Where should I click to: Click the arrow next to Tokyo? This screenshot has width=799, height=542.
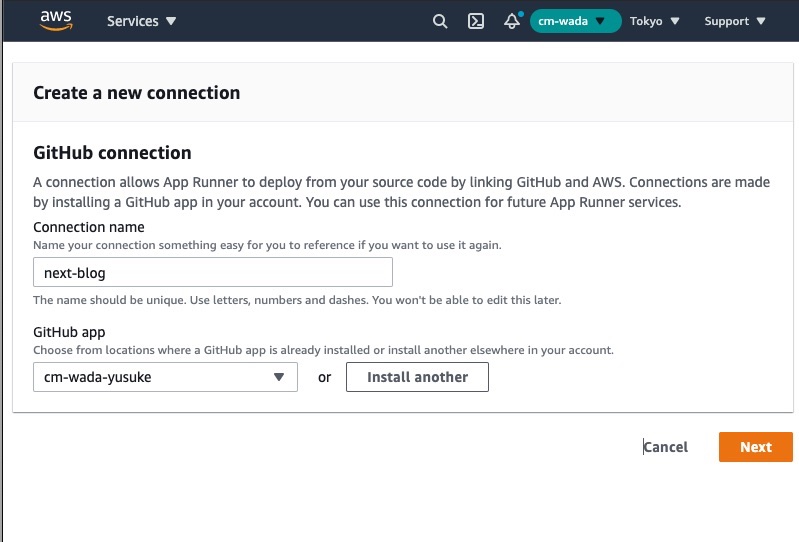675,21
